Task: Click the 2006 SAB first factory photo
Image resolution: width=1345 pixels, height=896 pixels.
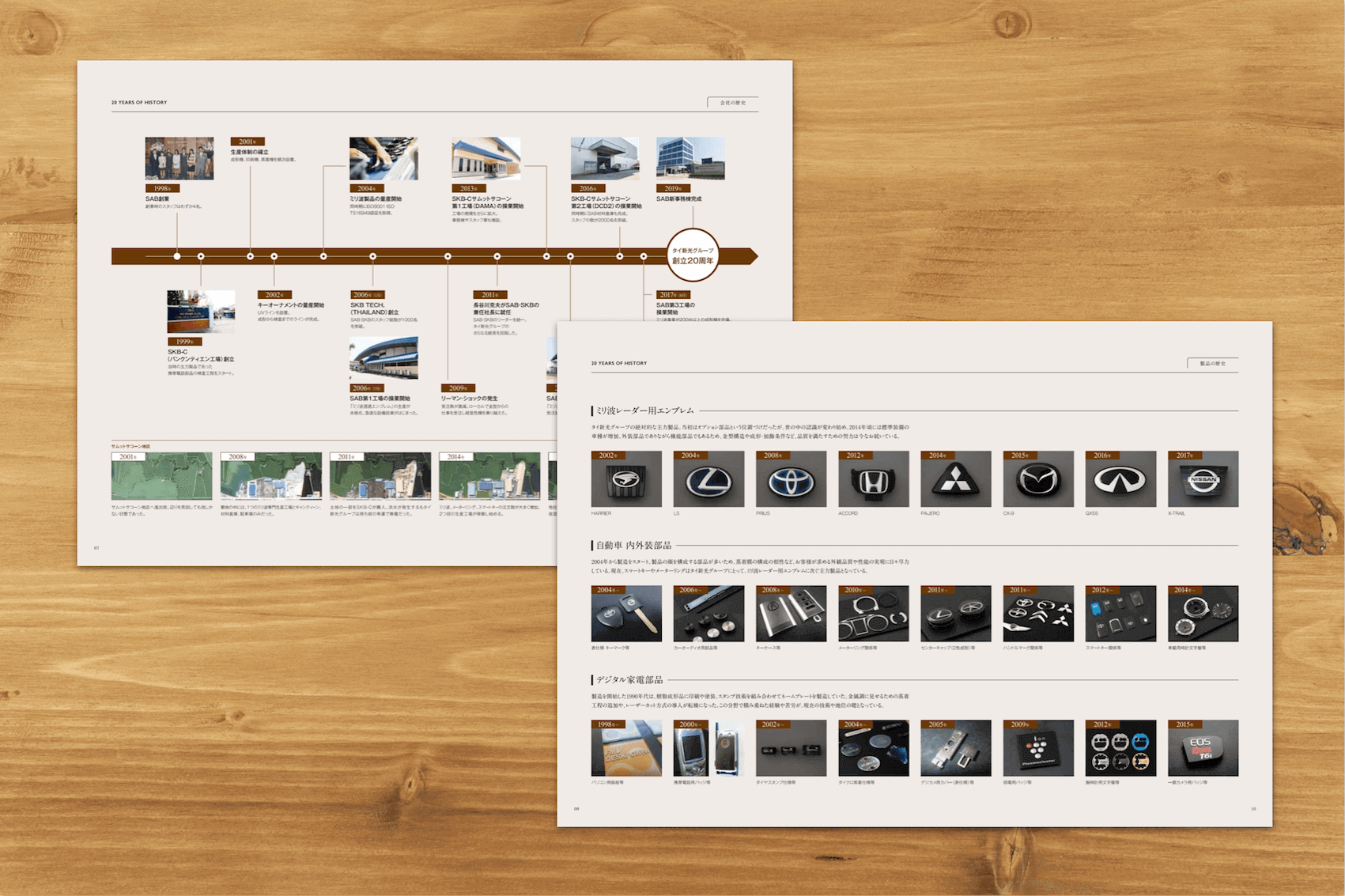Action: 383,358
